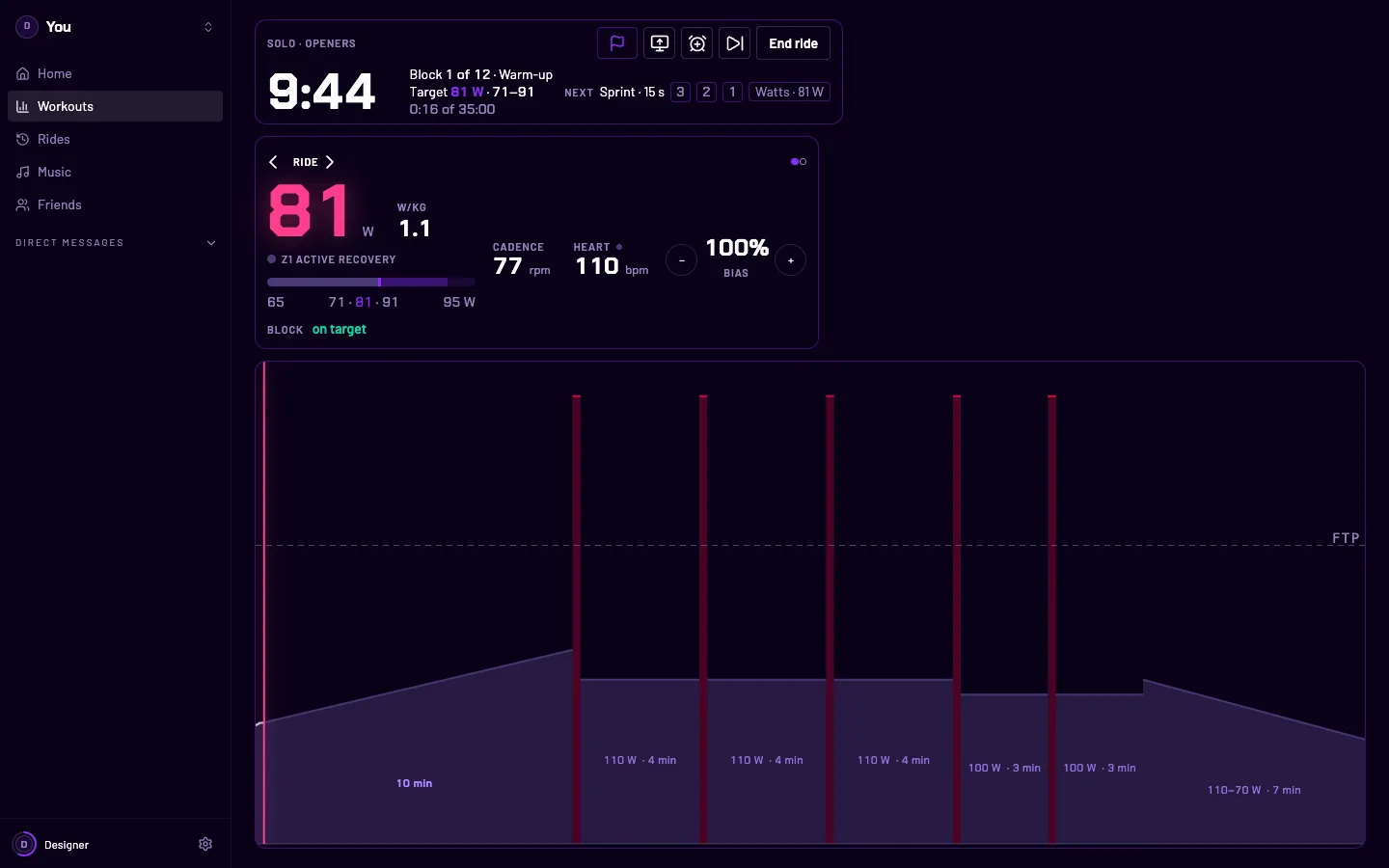
Task: Open the Music section
Action: [x=115, y=172]
